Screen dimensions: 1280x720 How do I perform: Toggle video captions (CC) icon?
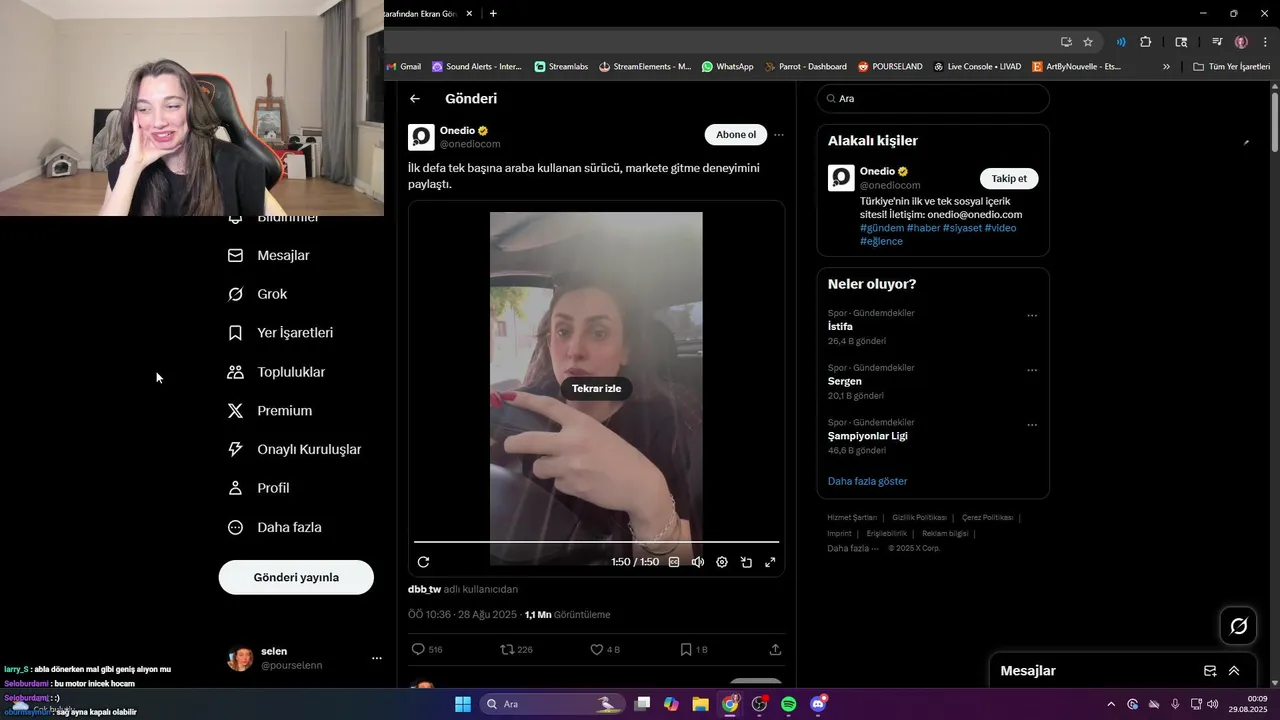[674, 562]
